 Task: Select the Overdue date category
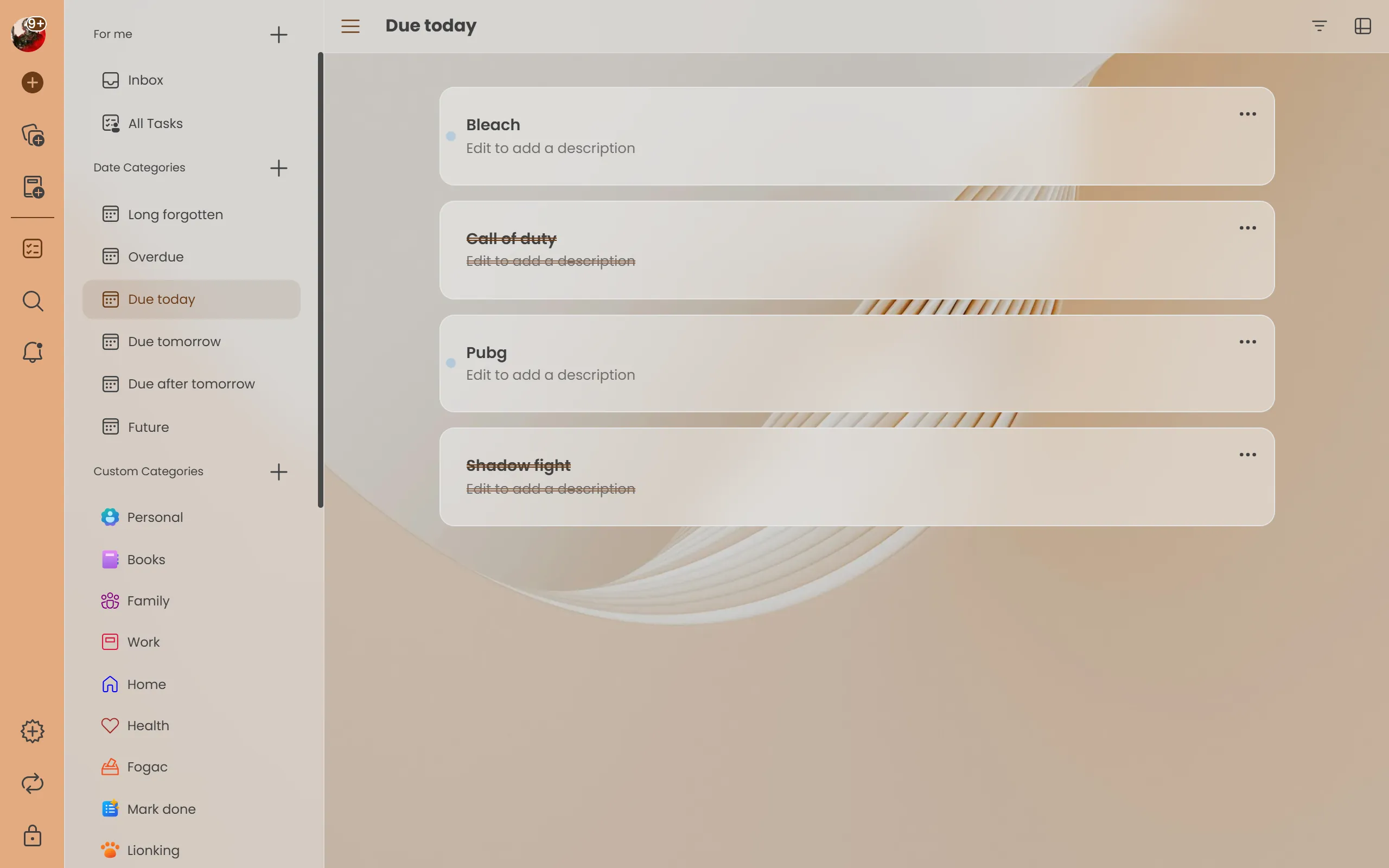point(156,257)
